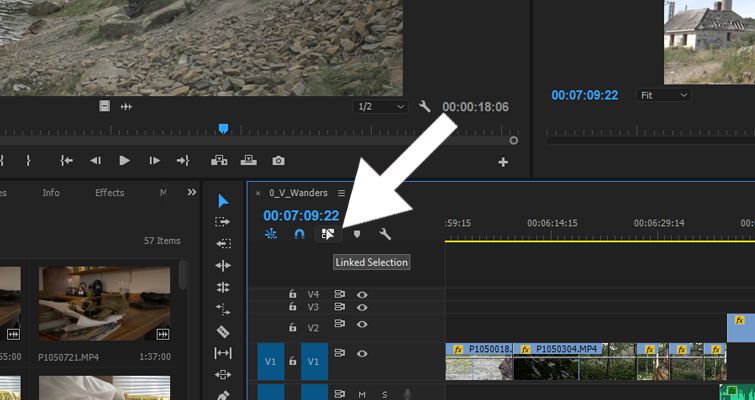Select the Track Select Forward tool

point(223,222)
